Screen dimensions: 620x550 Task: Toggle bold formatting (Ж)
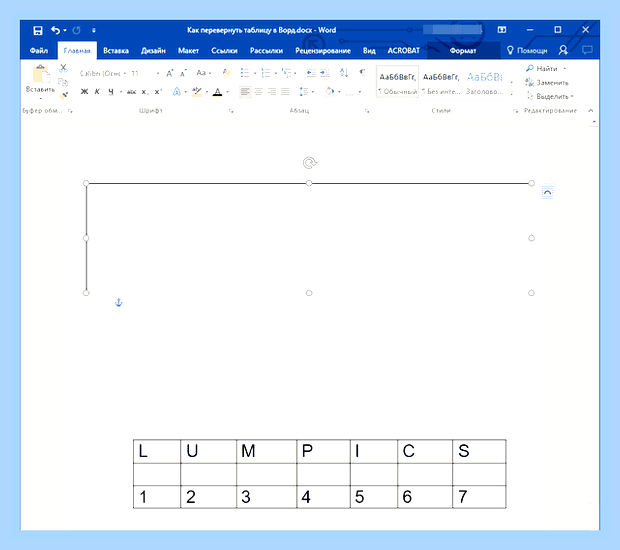(x=84, y=92)
